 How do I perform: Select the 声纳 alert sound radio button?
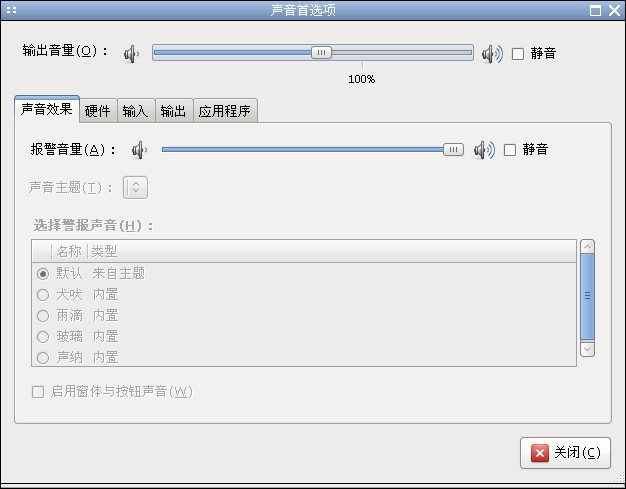(43, 358)
